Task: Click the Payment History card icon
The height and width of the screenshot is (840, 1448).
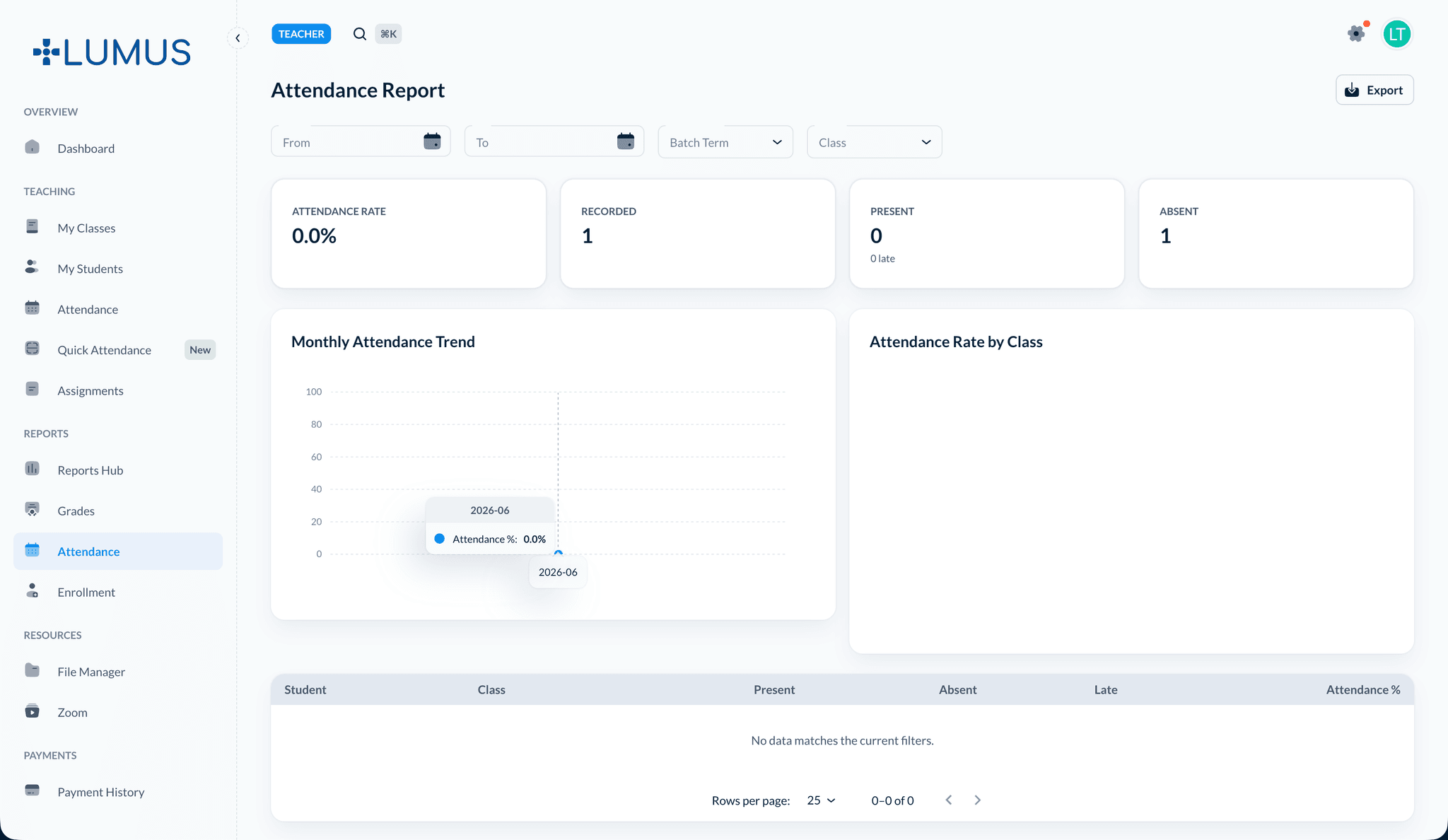Action: [33, 791]
